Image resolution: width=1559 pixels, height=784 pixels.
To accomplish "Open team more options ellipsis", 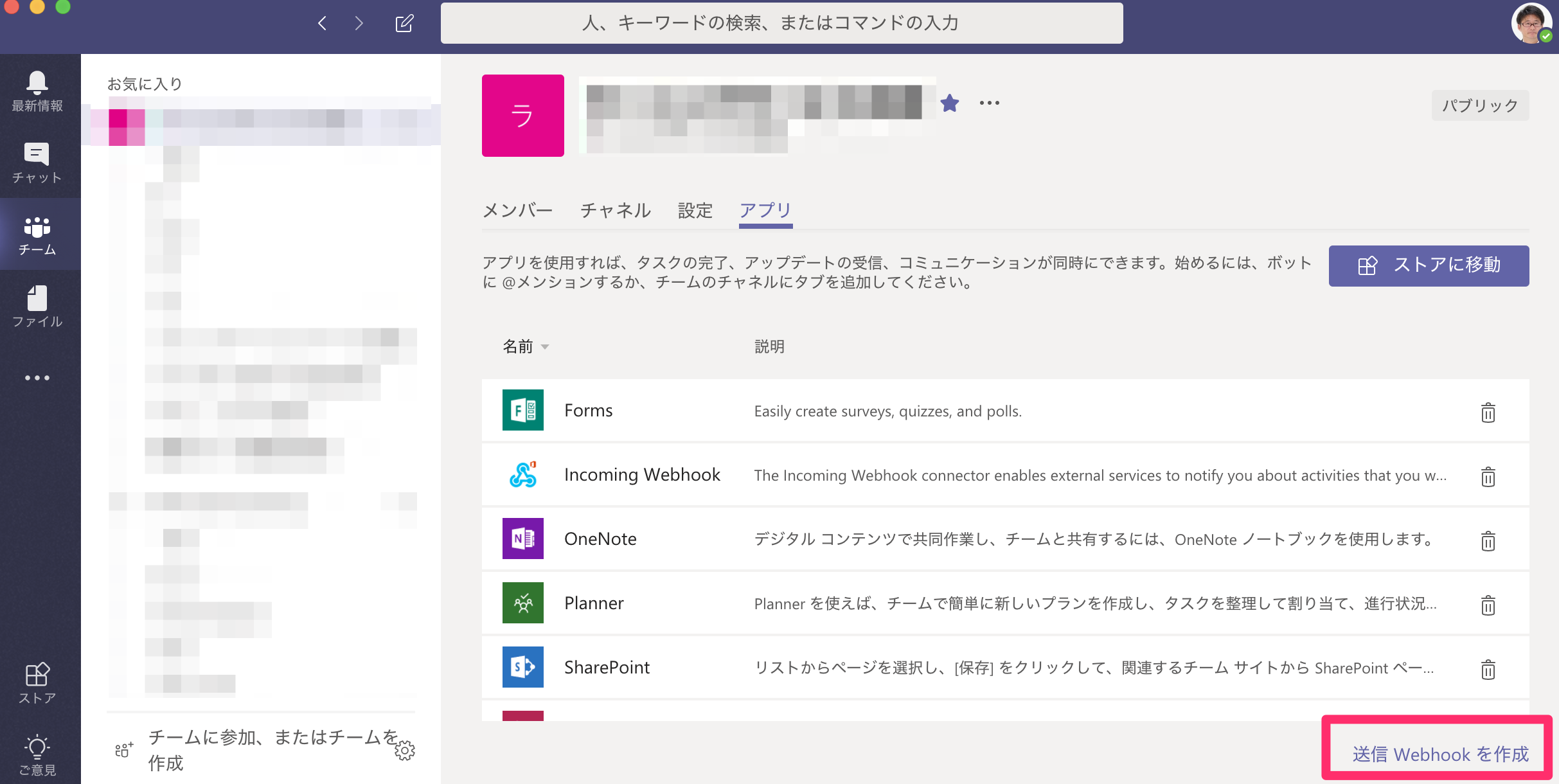I will [990, 103].
